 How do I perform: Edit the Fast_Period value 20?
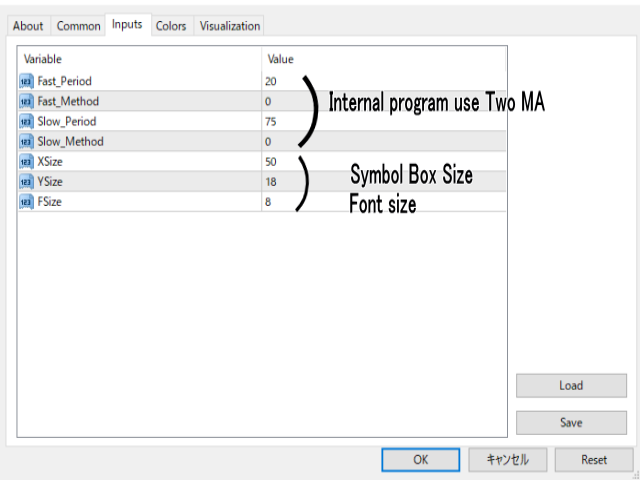point(271,81)
